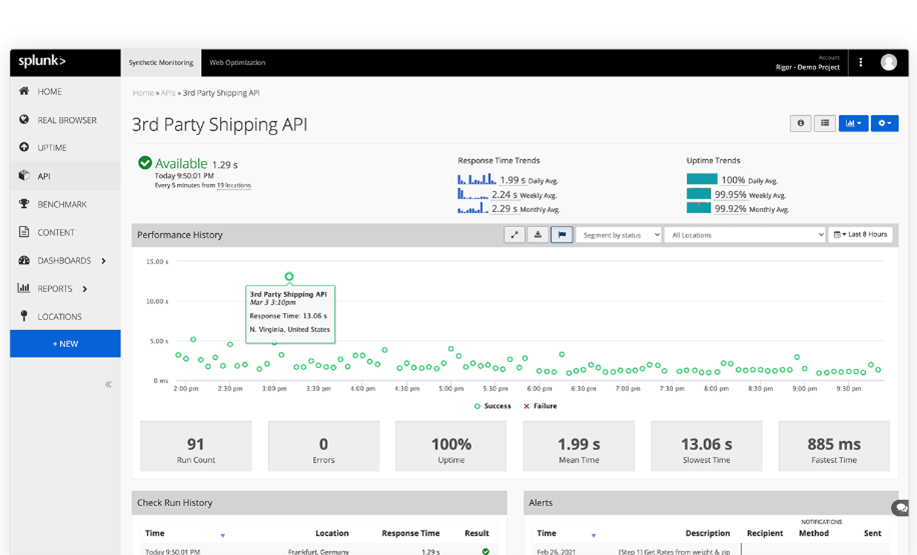
Task: Click the daily average uptime bar
Action: click(x=701, y=180)
